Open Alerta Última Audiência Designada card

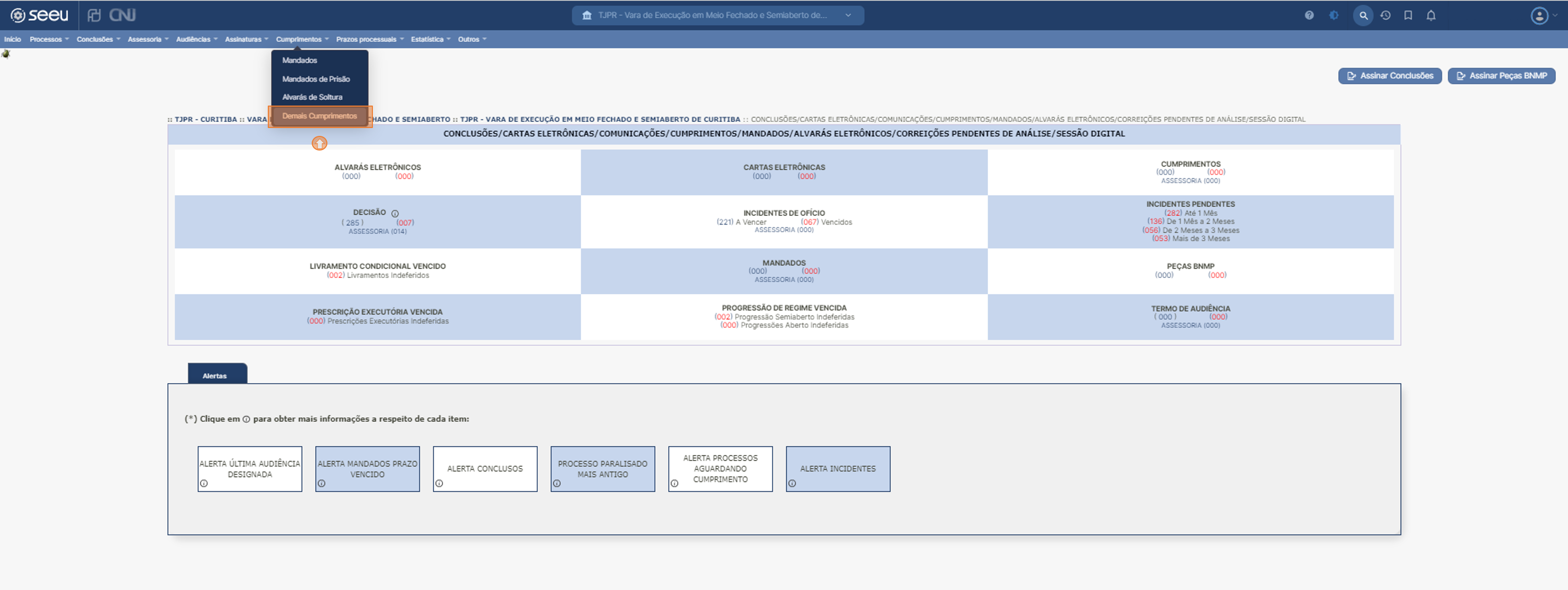(x=249, y=469)
